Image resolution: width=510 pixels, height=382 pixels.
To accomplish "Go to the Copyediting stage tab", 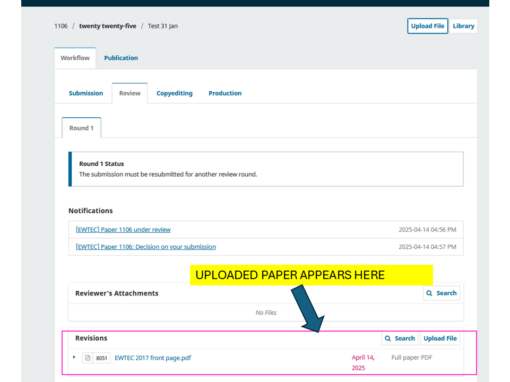I will [174, 93].
